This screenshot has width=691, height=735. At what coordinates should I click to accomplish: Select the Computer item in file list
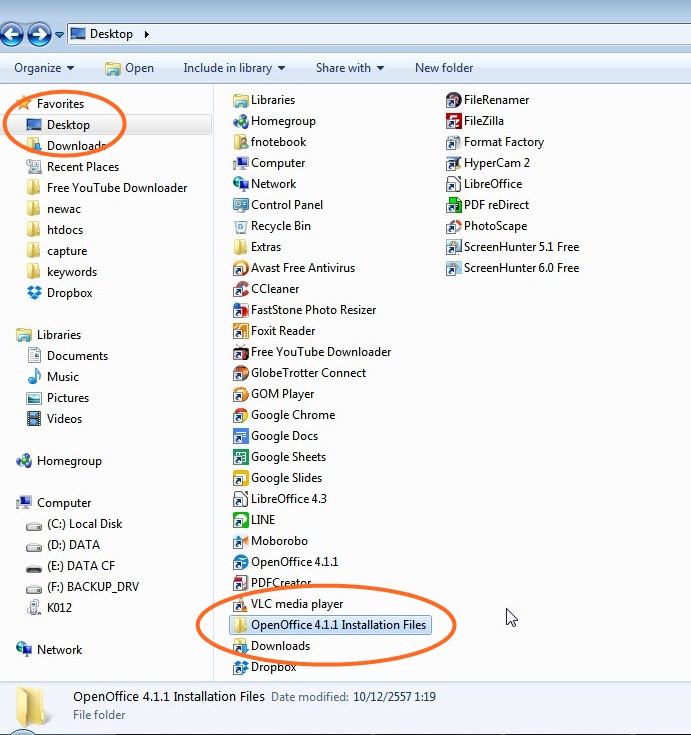pyautogui.click(x=269, y=163)
